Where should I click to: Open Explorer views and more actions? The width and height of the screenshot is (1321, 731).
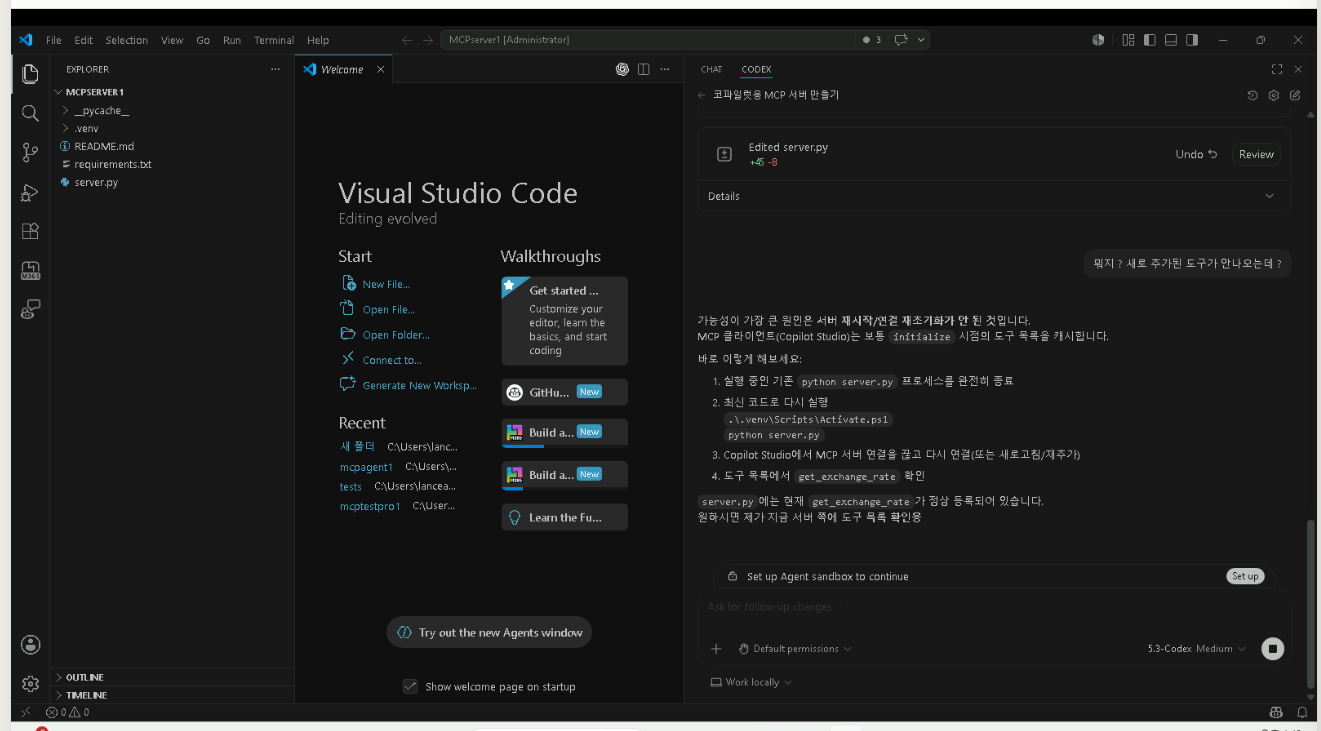[275, 69]
